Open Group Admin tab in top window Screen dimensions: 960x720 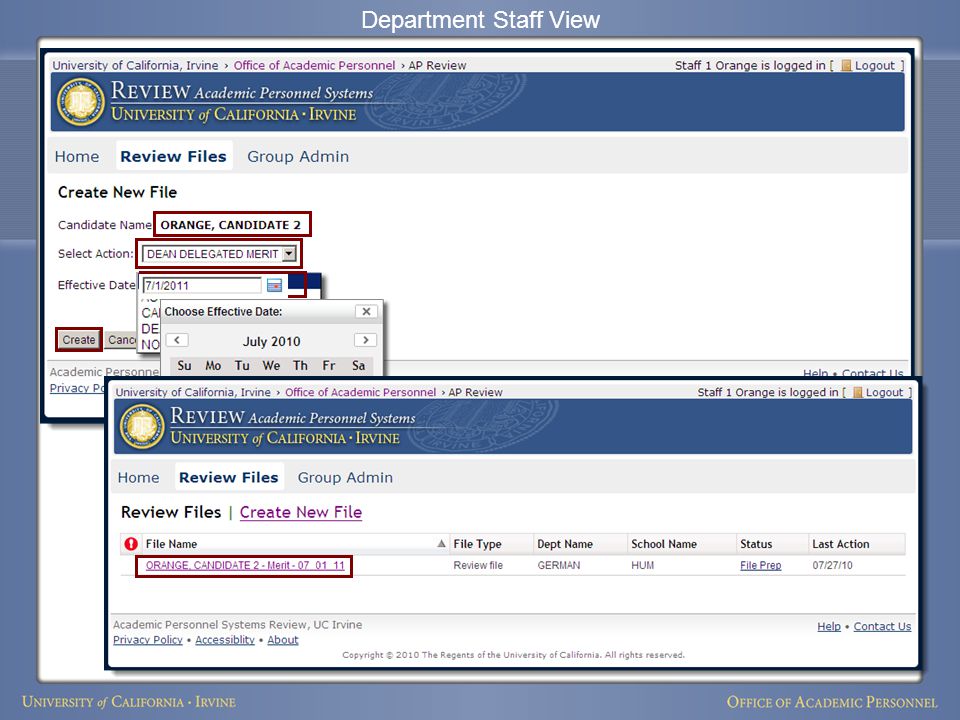(x=298, y=157)
